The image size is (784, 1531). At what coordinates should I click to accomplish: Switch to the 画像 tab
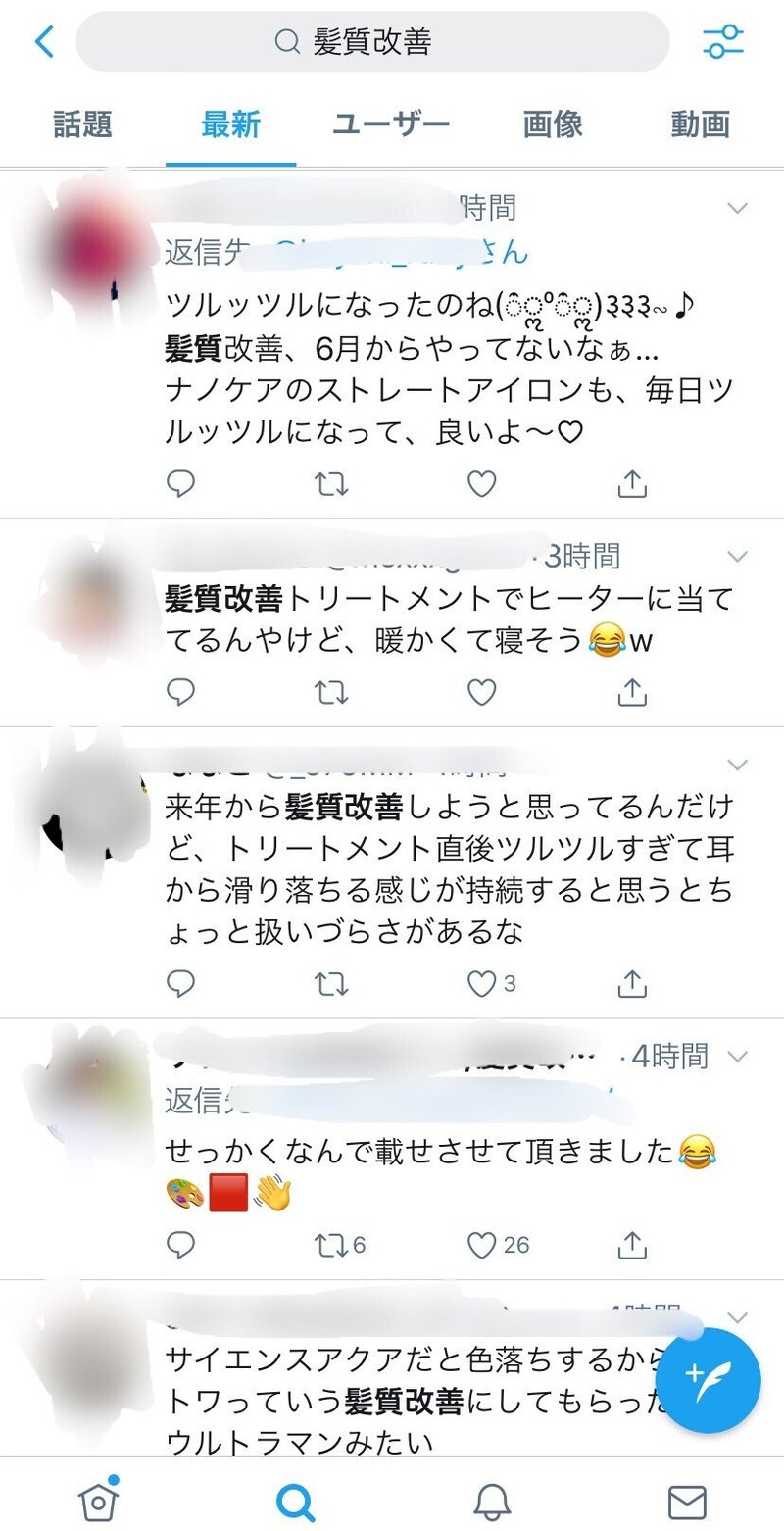[x=553, y=124]
